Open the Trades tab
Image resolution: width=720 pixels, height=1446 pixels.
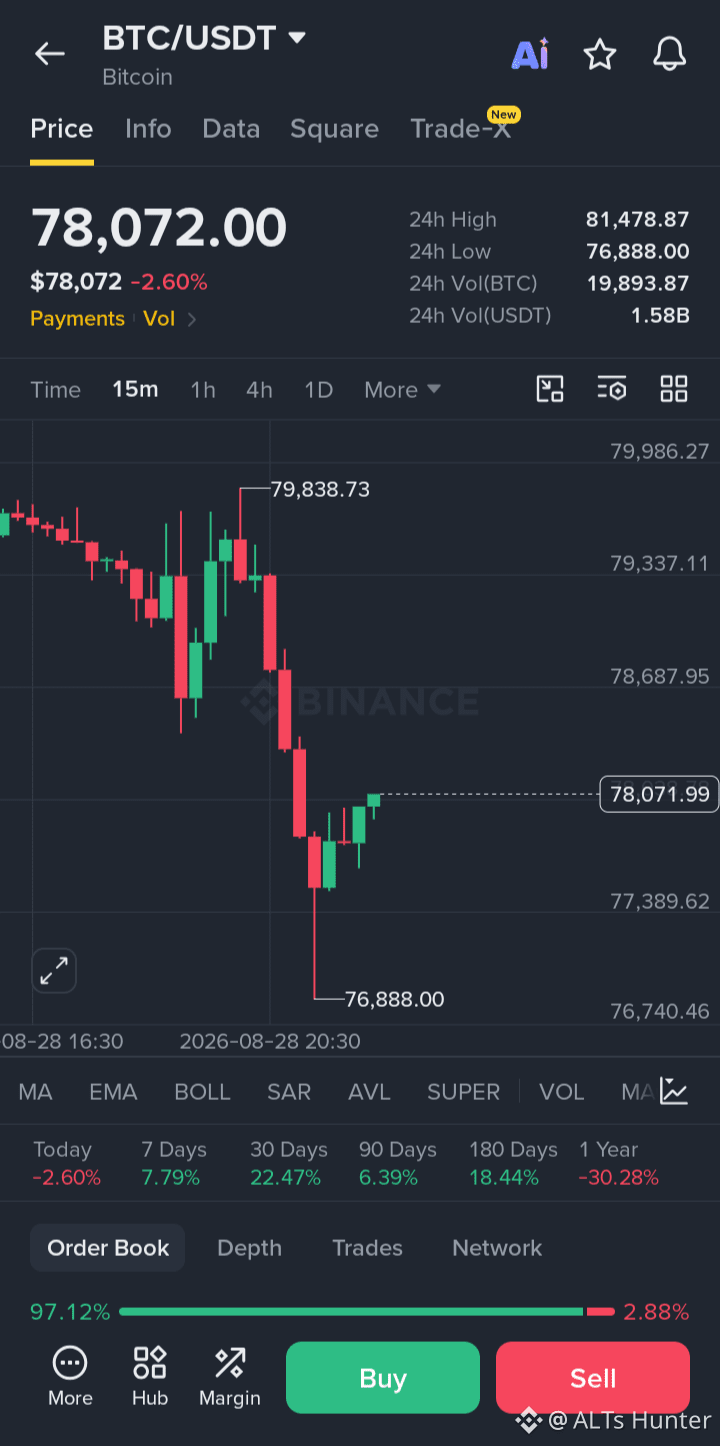point(367,1248)
